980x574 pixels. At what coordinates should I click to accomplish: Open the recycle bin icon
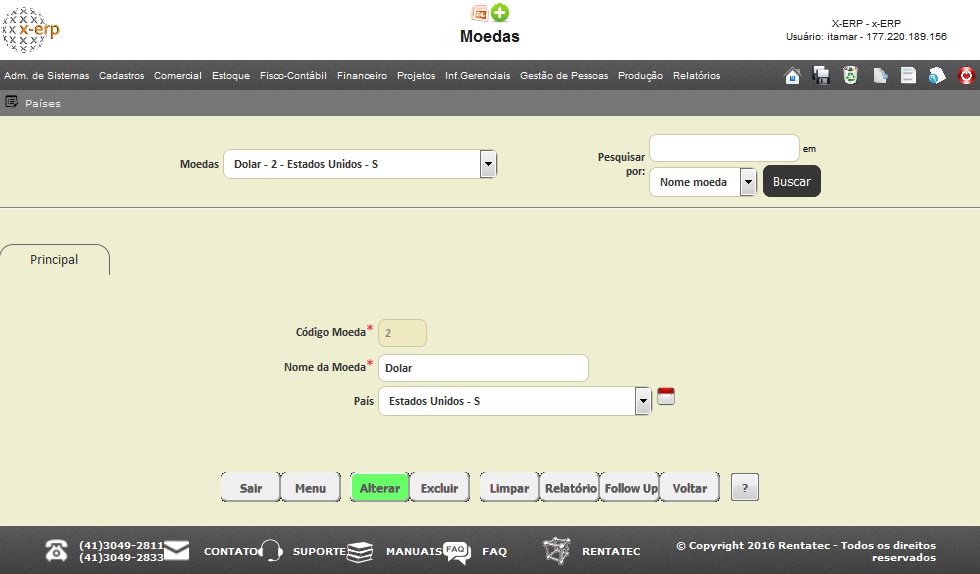click(850, 76)
